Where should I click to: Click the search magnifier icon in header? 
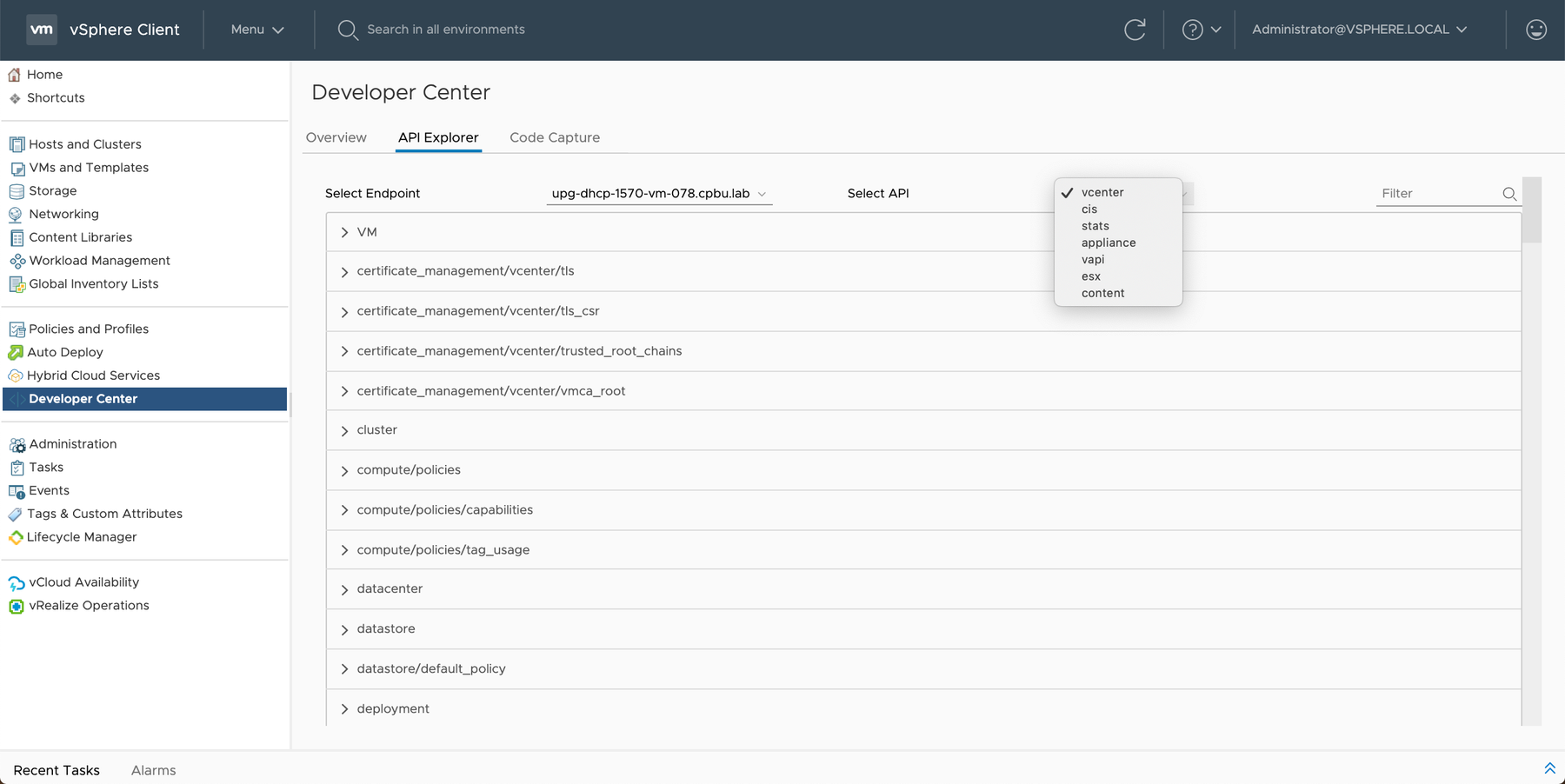(x=347, y=30)
